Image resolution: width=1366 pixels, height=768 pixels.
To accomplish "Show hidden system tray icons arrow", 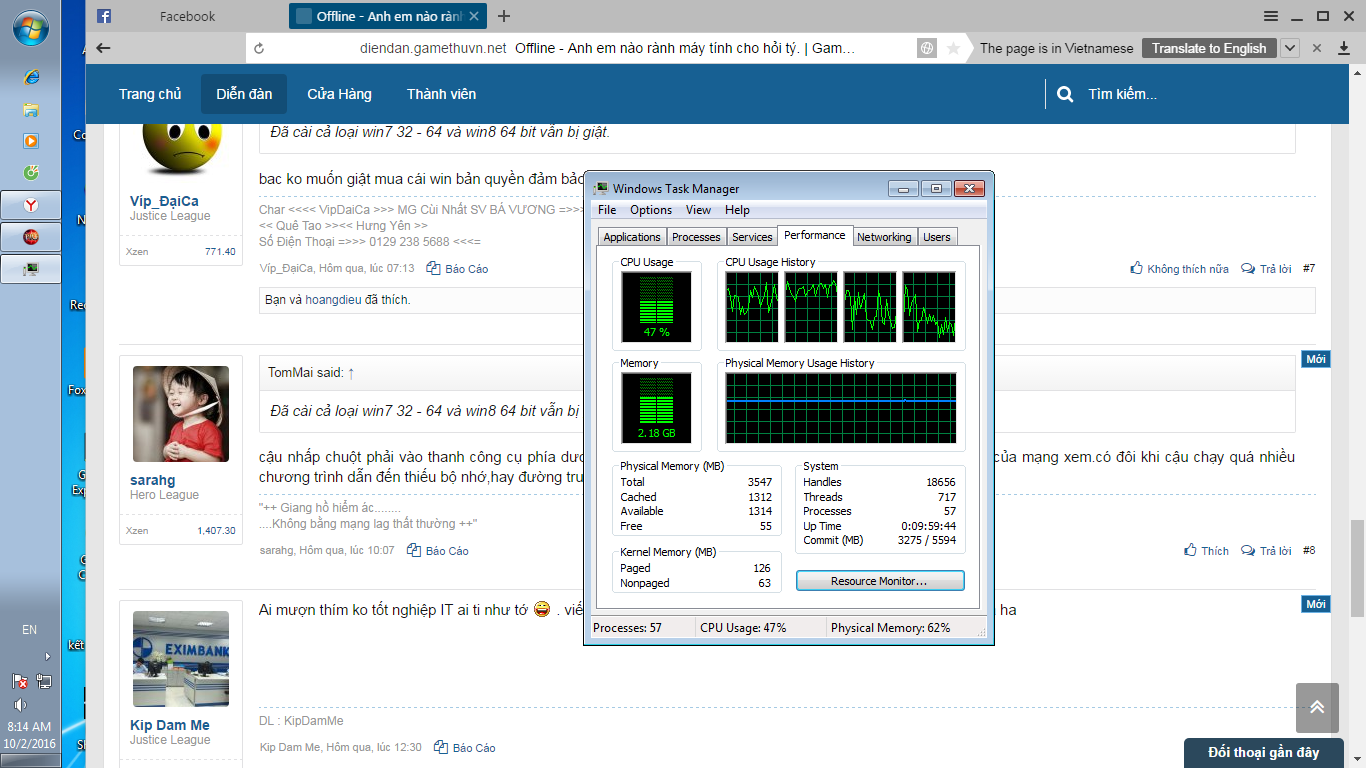I will [x=47, y=656].
